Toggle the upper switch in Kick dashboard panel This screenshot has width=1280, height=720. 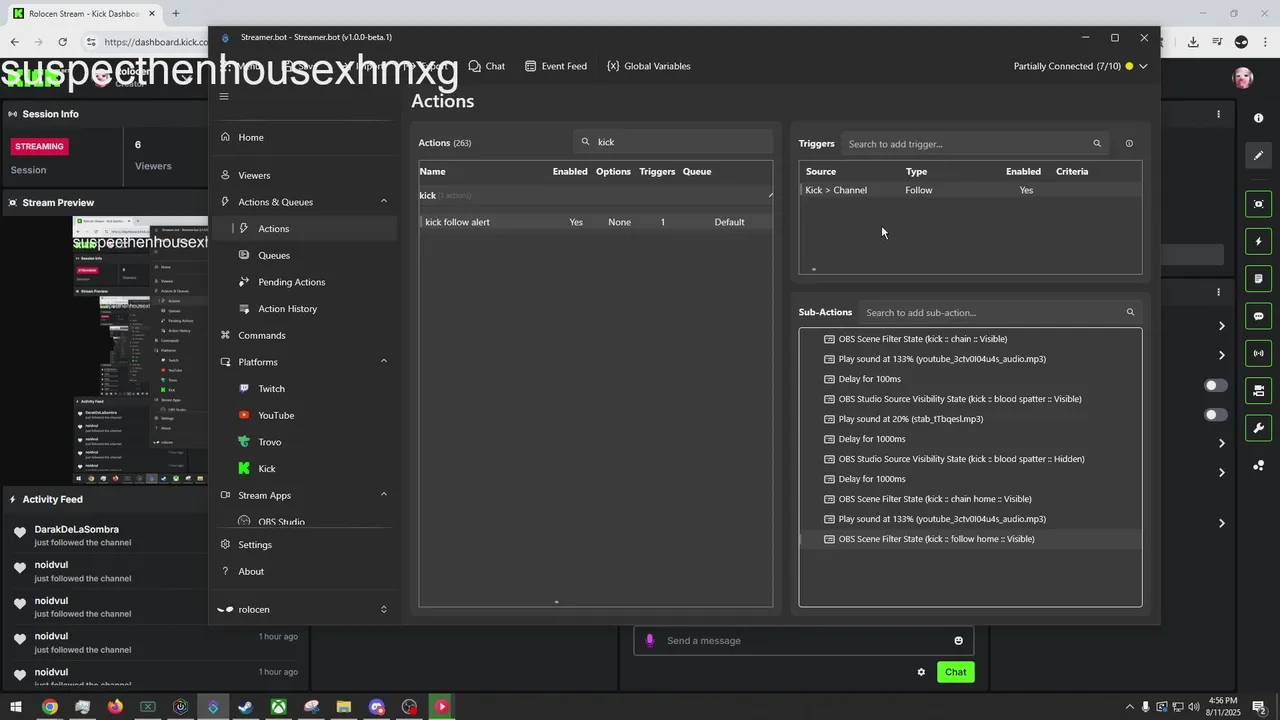pyautogui.click(x=1216, y=385)
